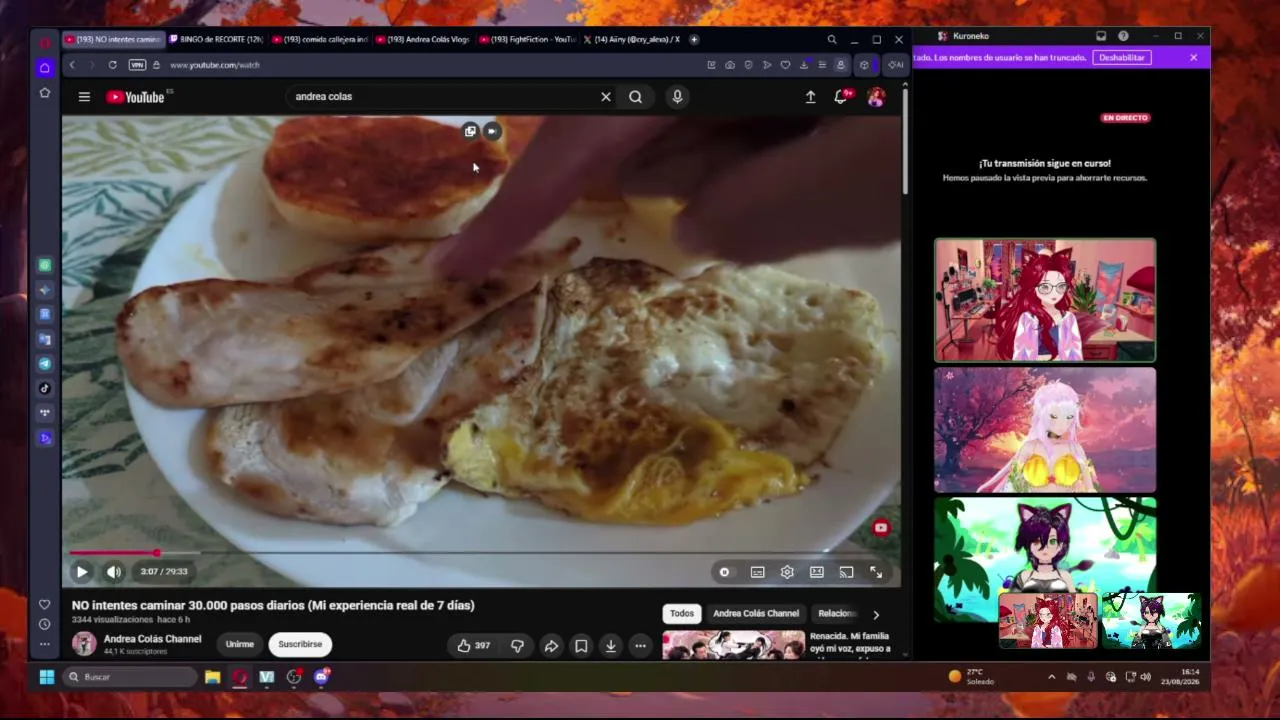Pop out the video with the overlay icon
1280x720 pixels.
point(470,131)
